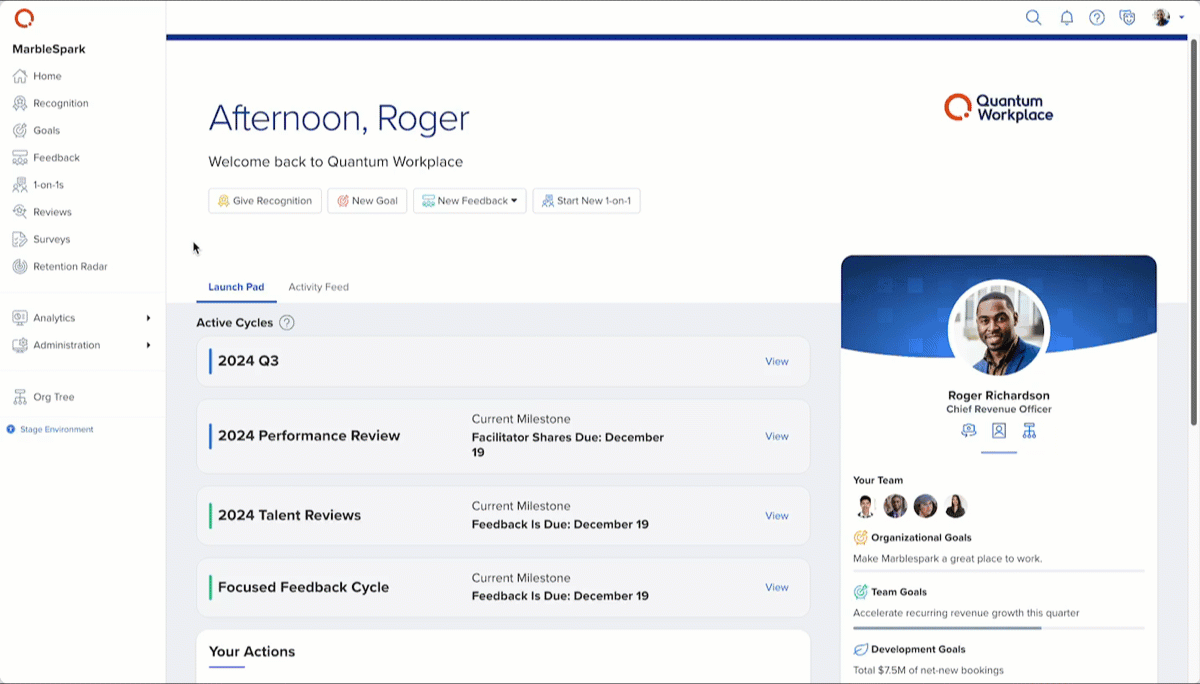1200x684 pixels.
Task: Click the profile card icon under Chief Revenue Officer
Action: (x=999, y=430)
